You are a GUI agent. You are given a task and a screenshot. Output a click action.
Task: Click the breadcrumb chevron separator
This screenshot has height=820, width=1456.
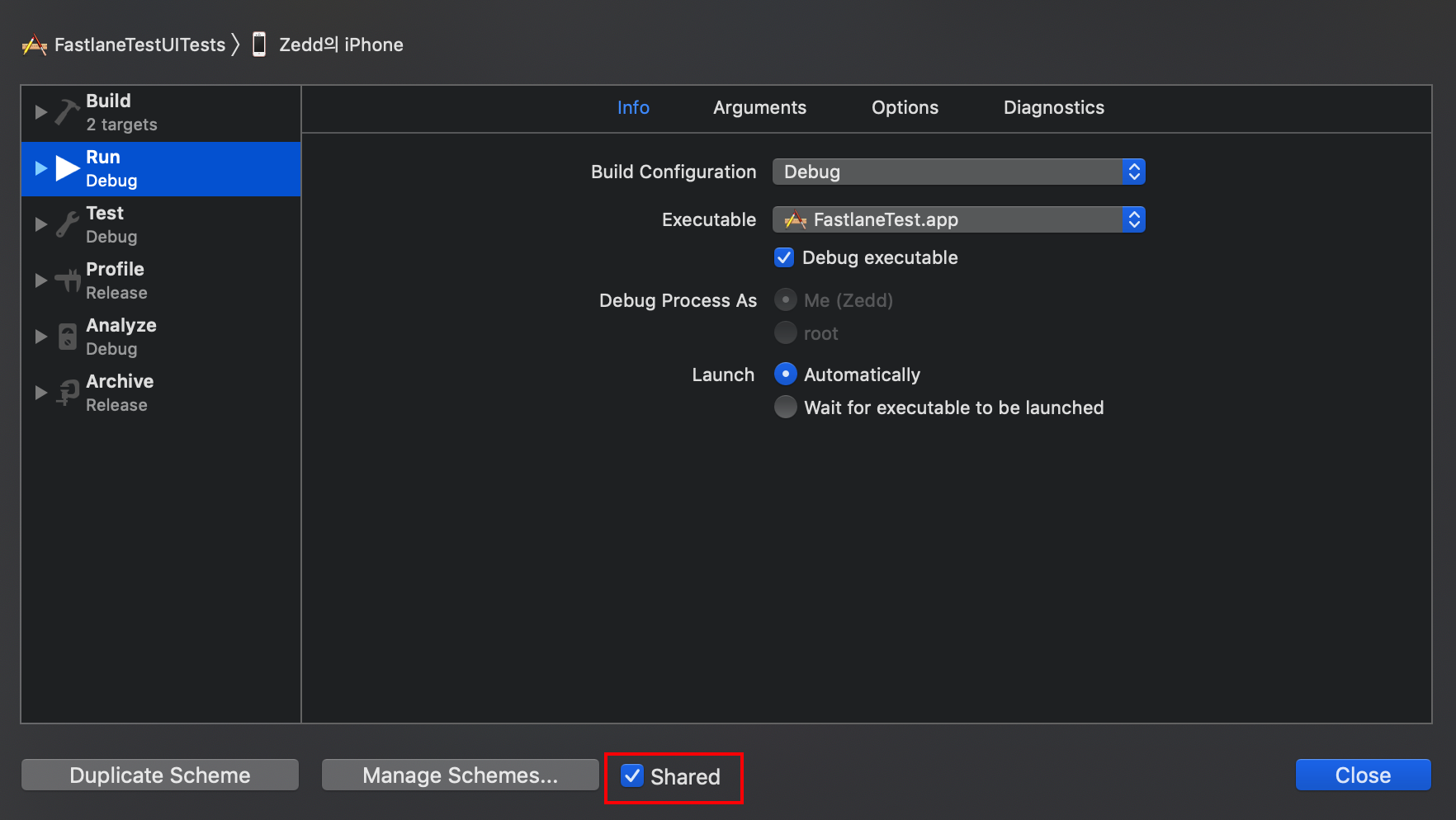click(235, 45)
